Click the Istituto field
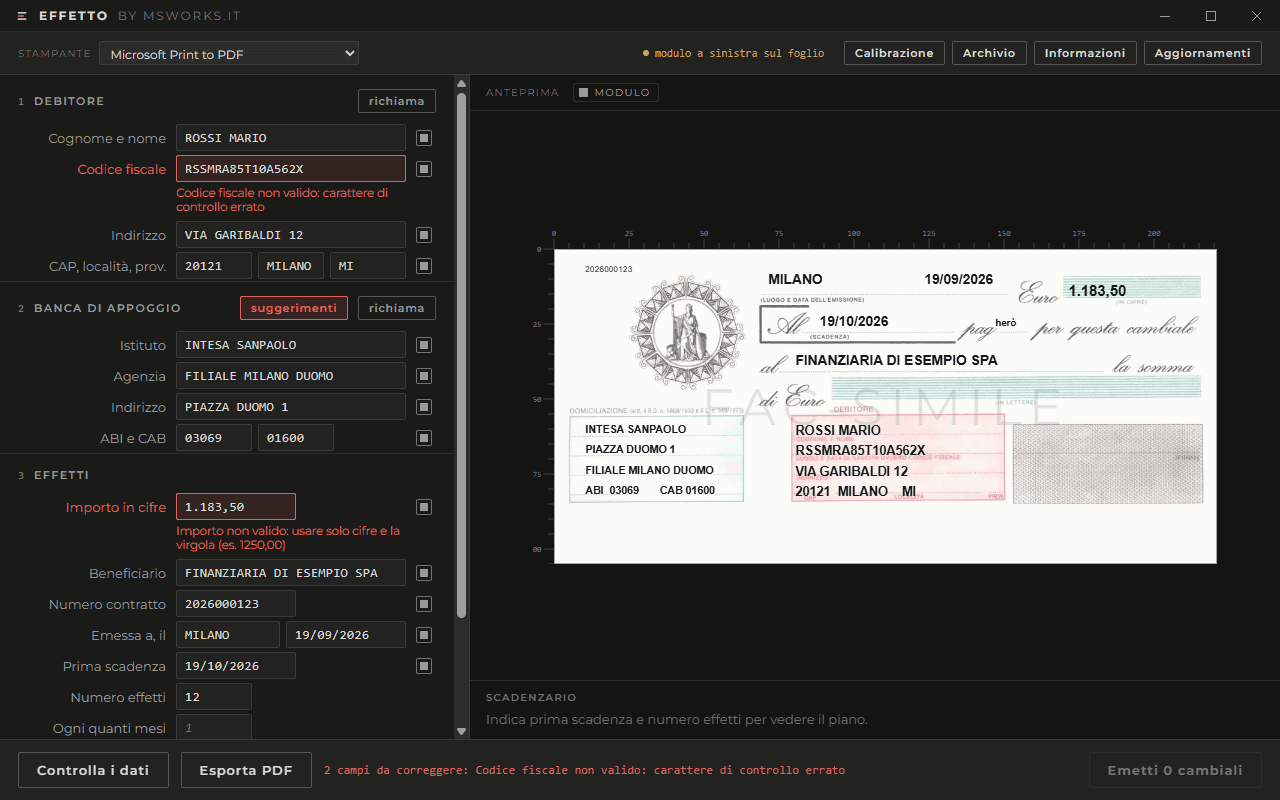The image size is (1280, 800). pos(291,345)
